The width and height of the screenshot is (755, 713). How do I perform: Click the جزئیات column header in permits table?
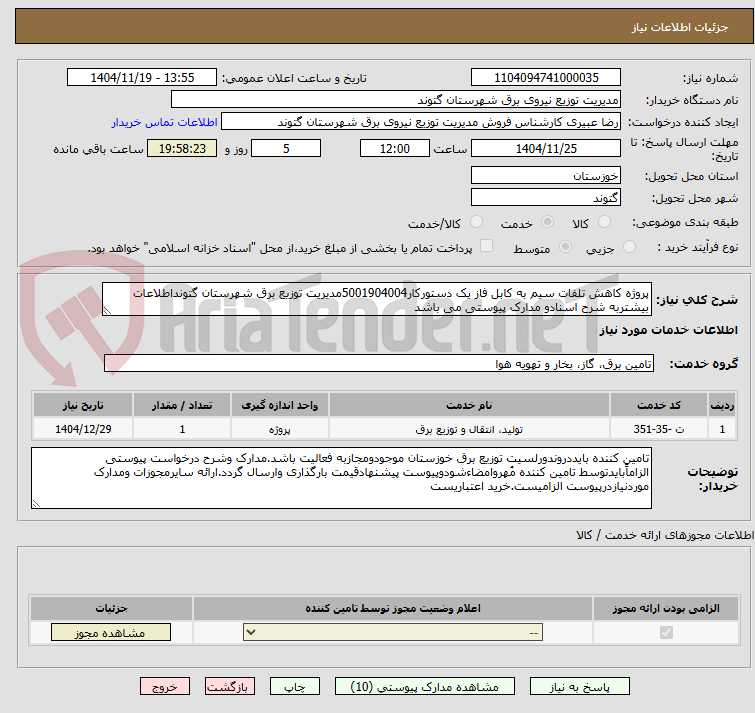pos(111,608)
